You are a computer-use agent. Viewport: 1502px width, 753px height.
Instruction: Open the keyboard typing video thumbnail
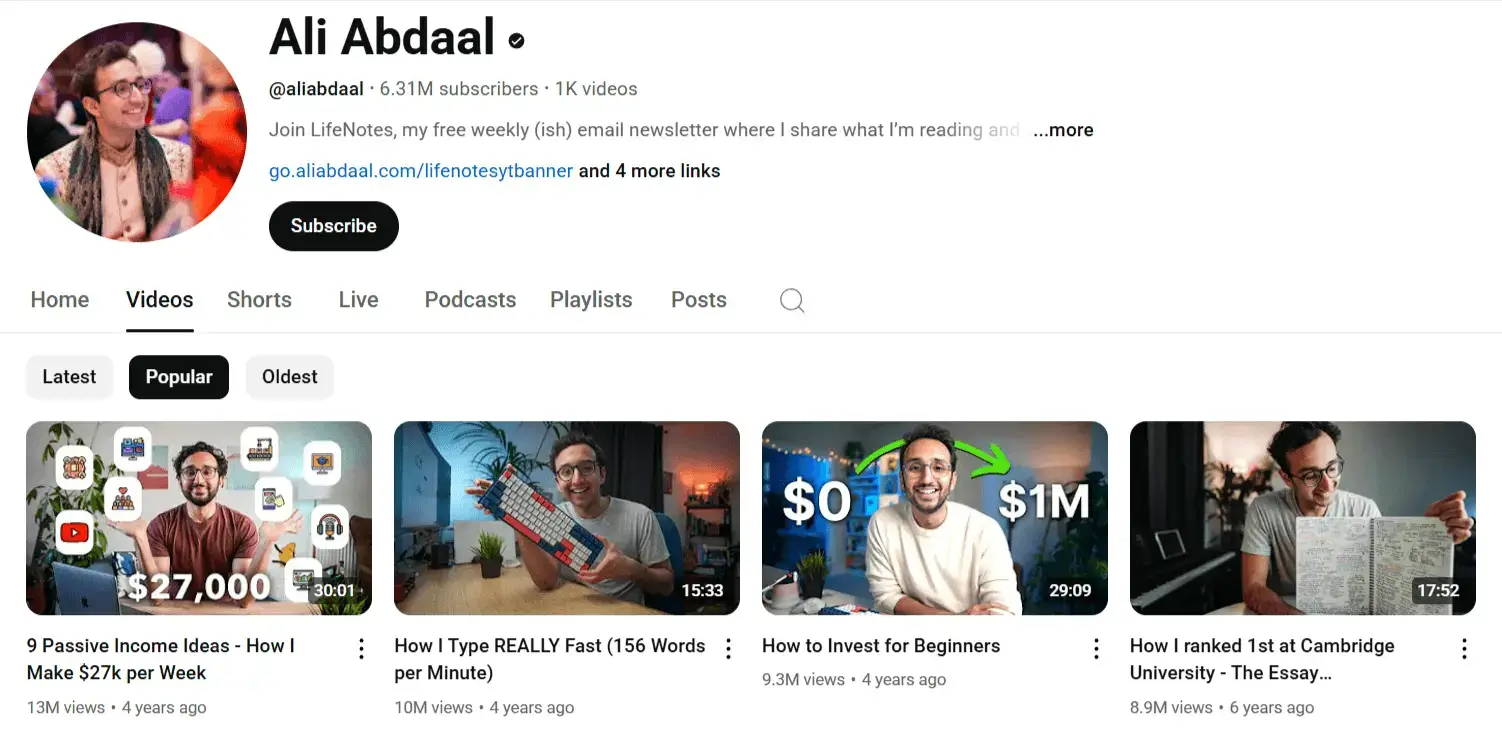pos(567,518)
